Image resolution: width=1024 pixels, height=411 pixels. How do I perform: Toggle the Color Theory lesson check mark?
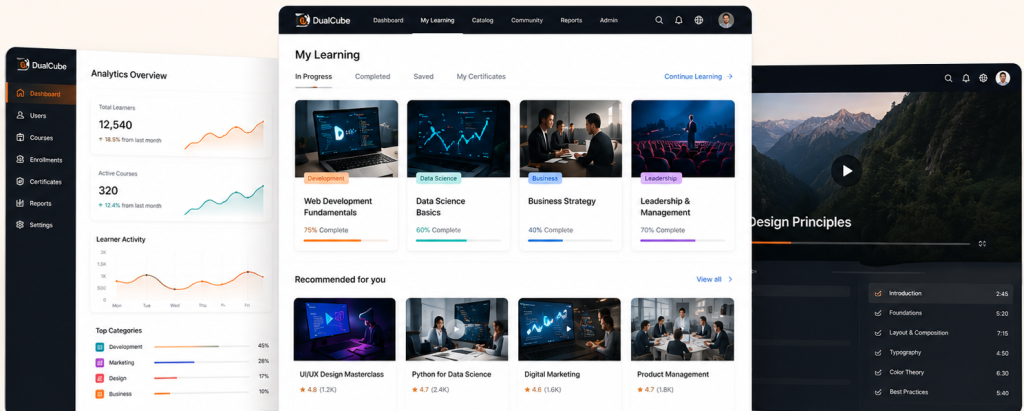878,372
